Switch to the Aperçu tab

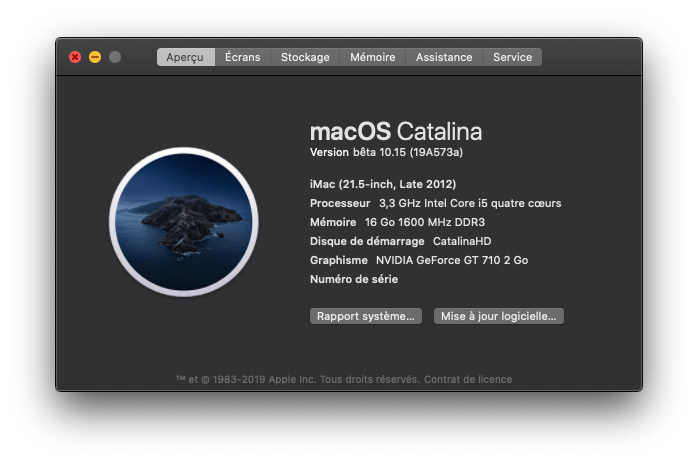click(x=186, y=57)
